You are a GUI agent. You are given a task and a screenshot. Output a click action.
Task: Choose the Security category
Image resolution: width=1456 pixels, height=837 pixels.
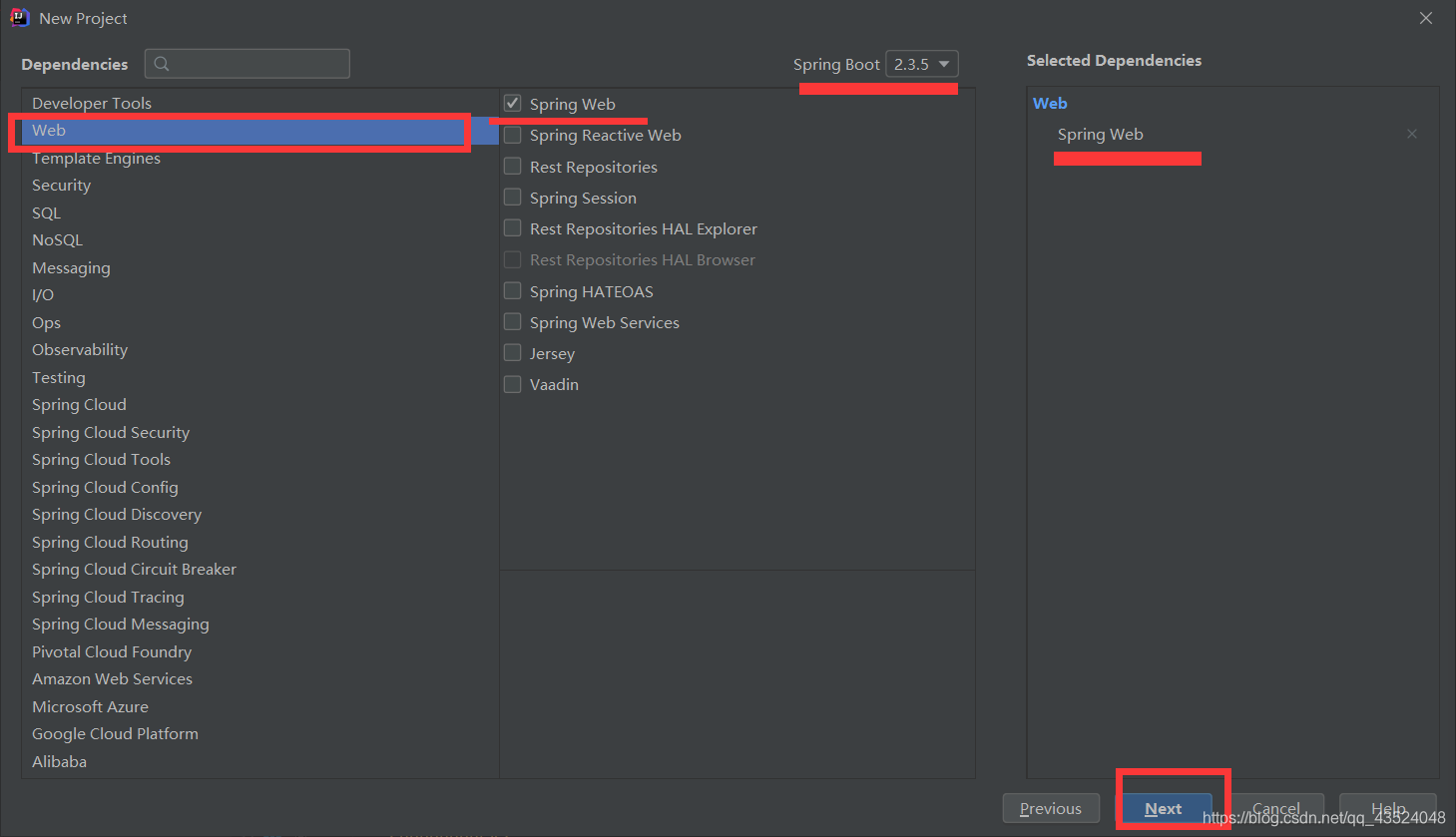coord(260,186)
